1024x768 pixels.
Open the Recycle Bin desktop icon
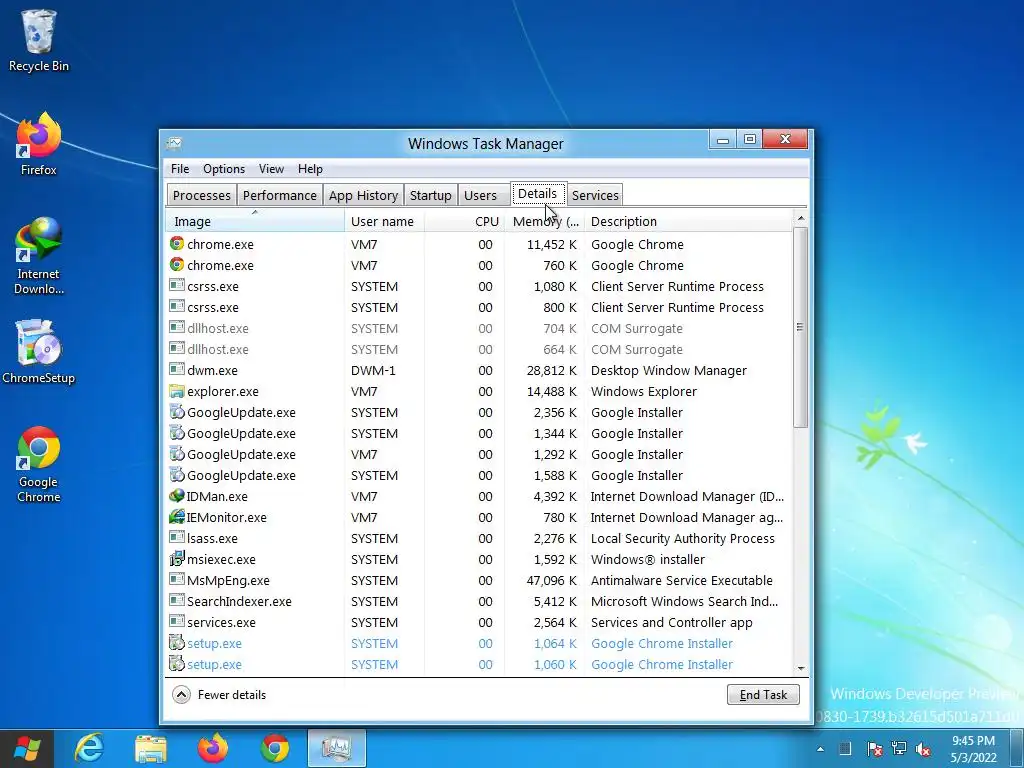[39, 40]
